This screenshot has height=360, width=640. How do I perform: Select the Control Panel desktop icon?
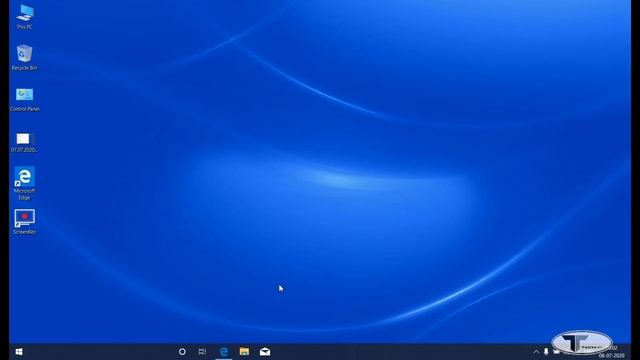click(24, 99)
